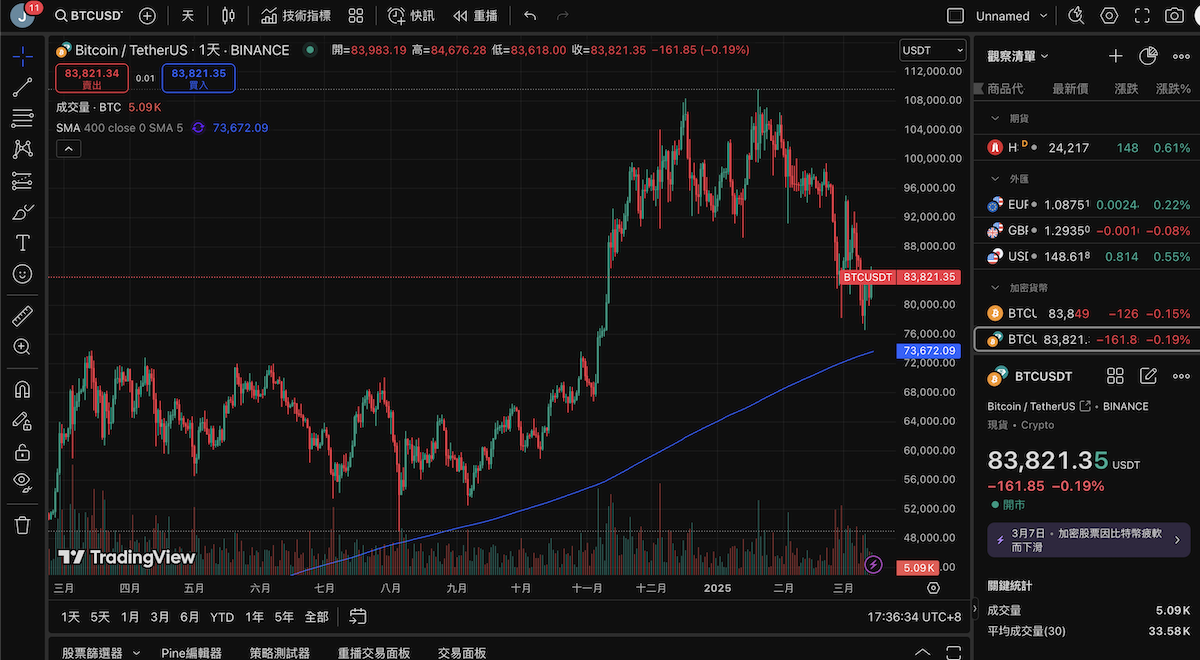The width and height of the screenshot is (1200, 660).
Task: Select the GBP row in watchlist
Action: (x=1087, y=230)
